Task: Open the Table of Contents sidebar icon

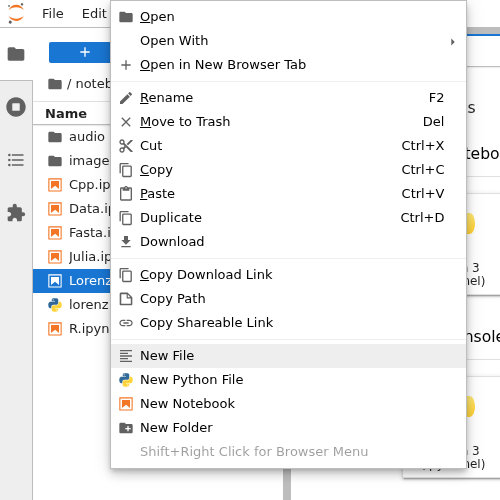Action: pos(16,160)
